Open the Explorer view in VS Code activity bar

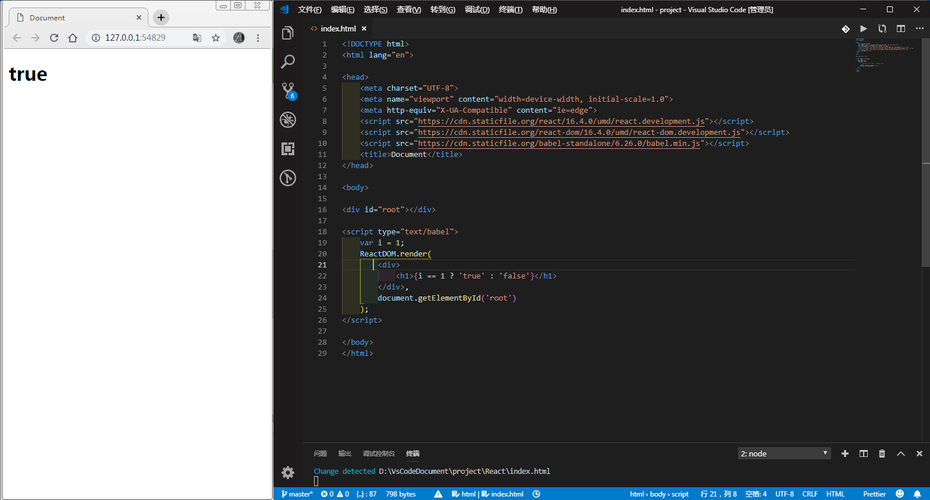[288, 33]
